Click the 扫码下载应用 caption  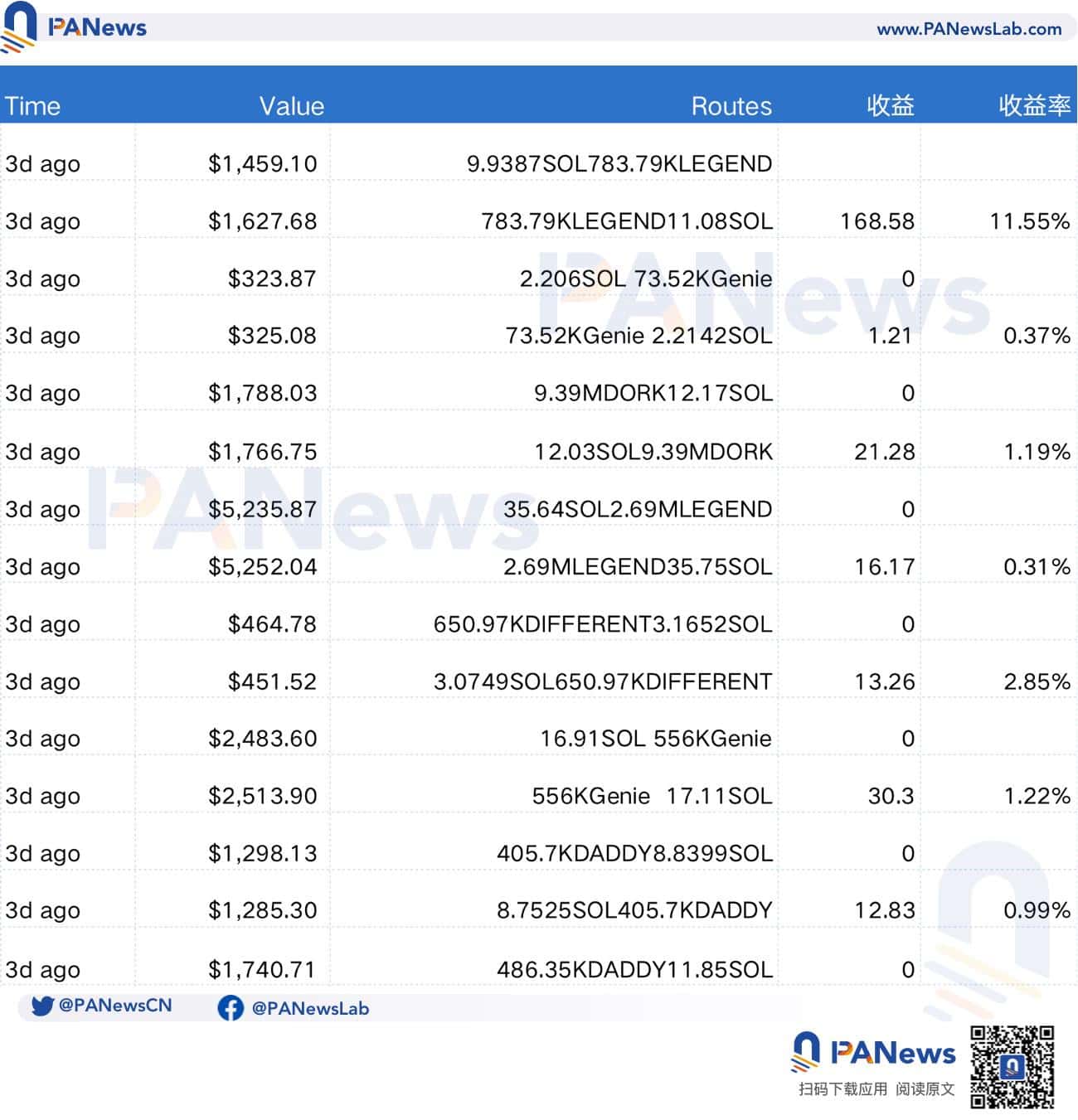842,1089
